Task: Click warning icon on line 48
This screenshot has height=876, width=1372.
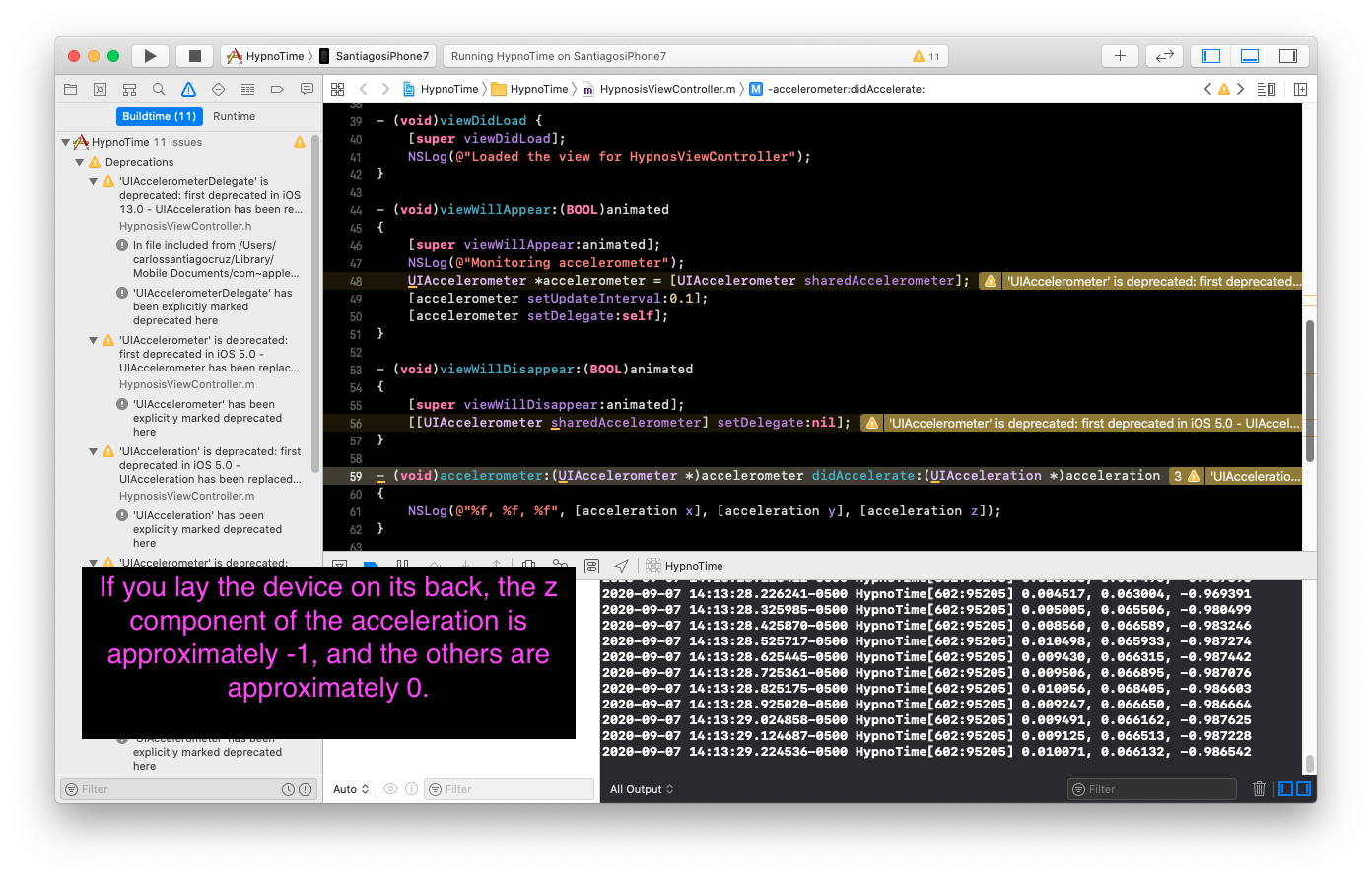Action: point(990,281)
